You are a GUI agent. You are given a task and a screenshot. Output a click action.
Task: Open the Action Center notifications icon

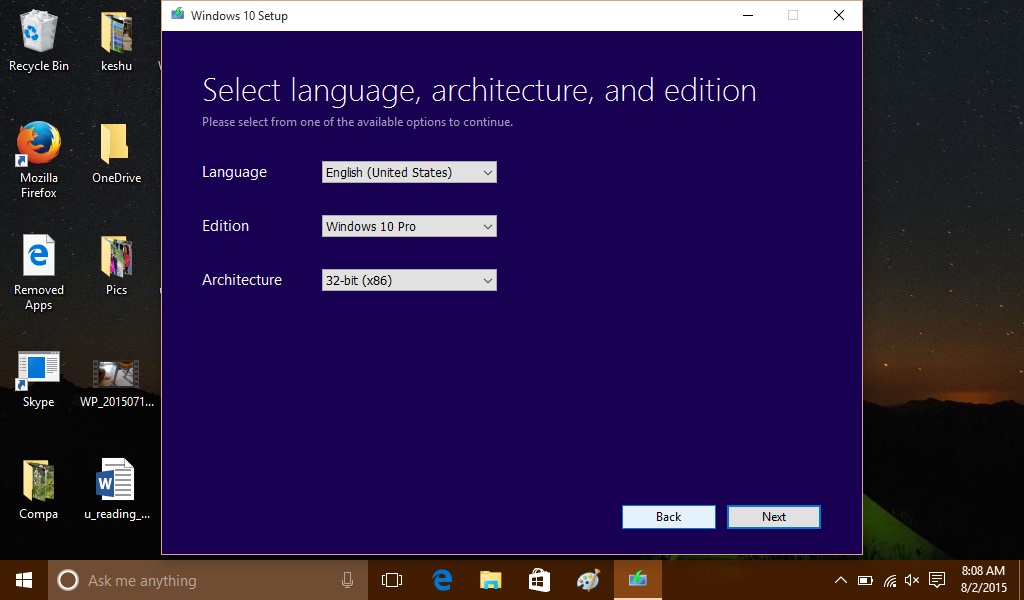pyautogui.click(x=937, y=580)
